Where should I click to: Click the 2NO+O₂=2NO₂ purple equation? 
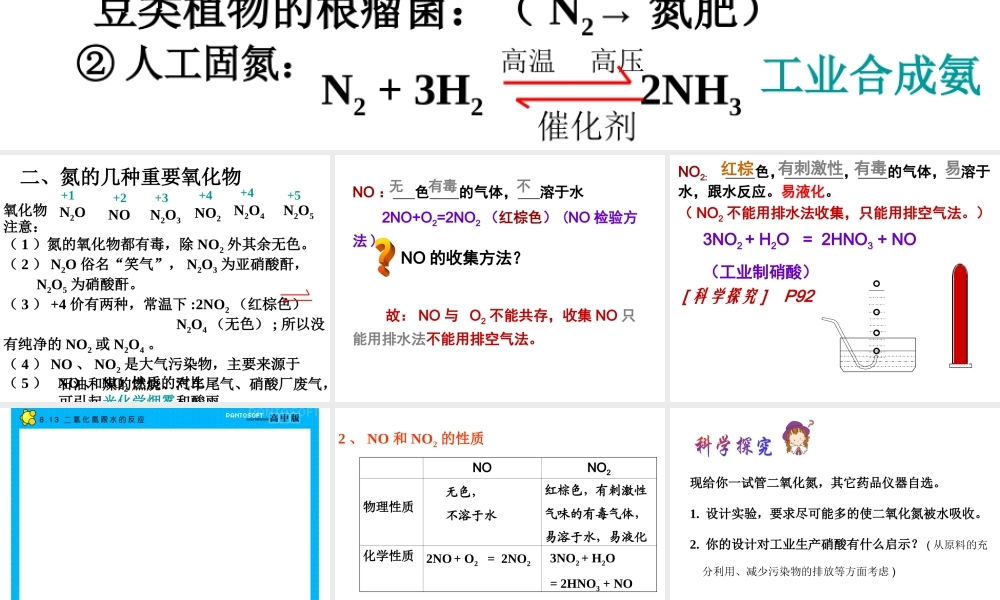430,218
